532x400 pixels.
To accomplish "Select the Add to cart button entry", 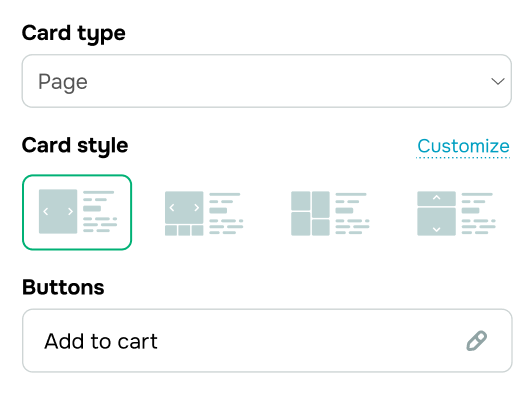I will tap(267, 341).
